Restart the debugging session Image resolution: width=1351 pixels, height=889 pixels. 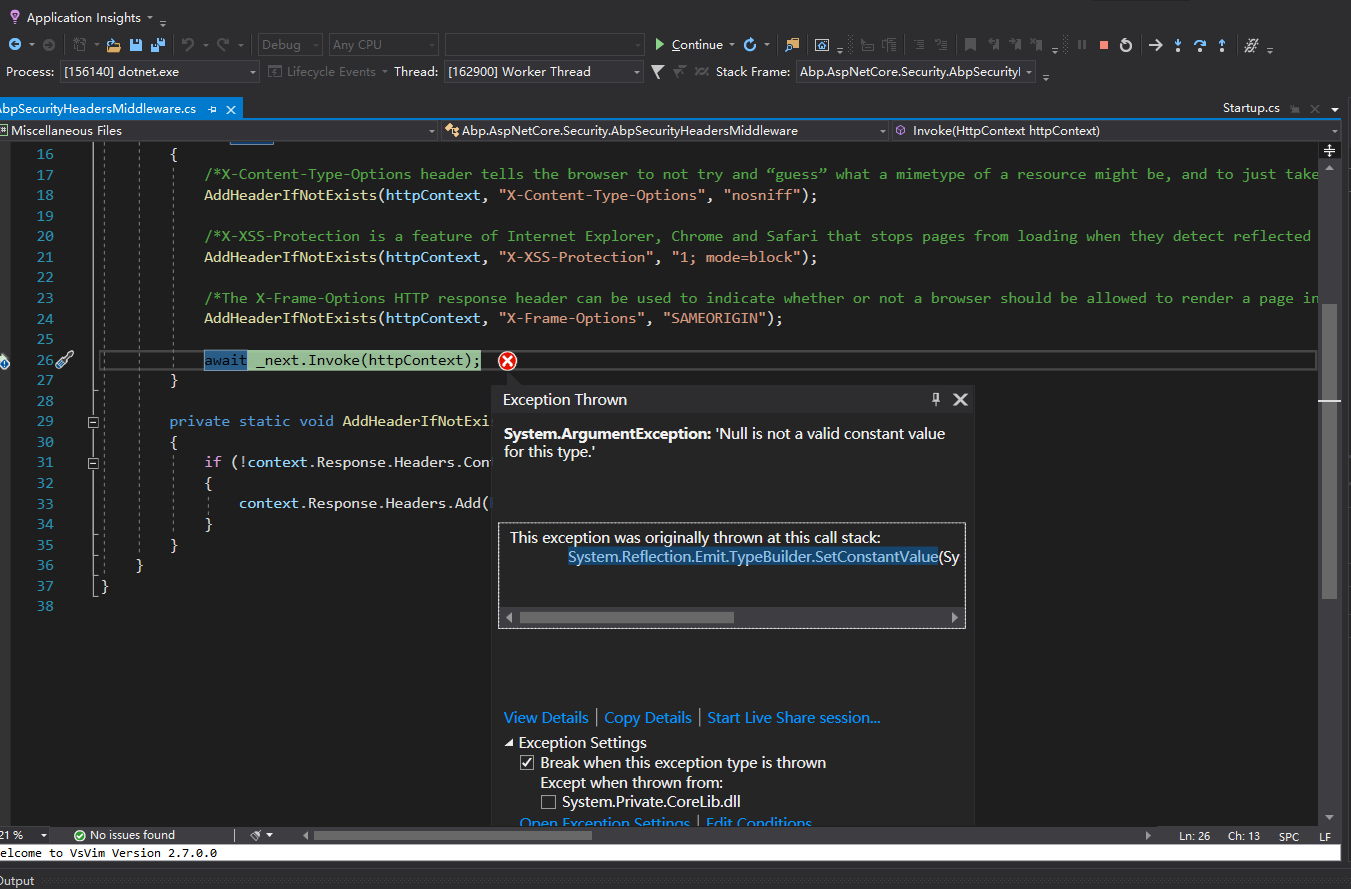pos(1126,45)
